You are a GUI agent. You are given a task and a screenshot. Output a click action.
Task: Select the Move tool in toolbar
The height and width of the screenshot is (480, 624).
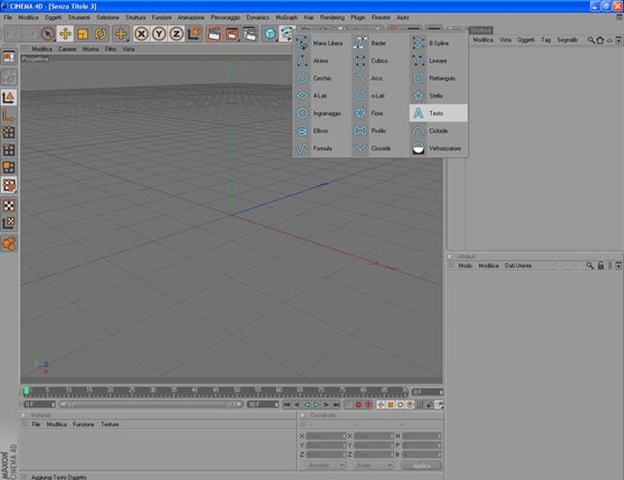(65, 34)
